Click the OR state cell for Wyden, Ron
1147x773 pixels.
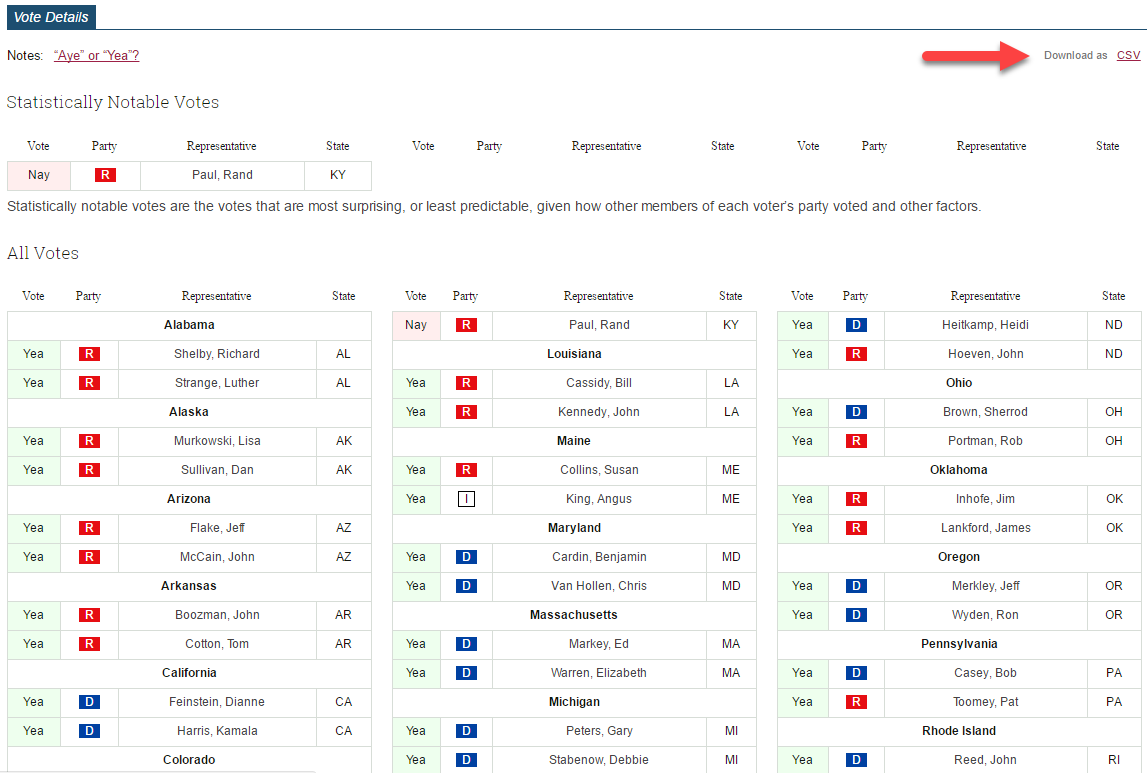coord(1113,615)
